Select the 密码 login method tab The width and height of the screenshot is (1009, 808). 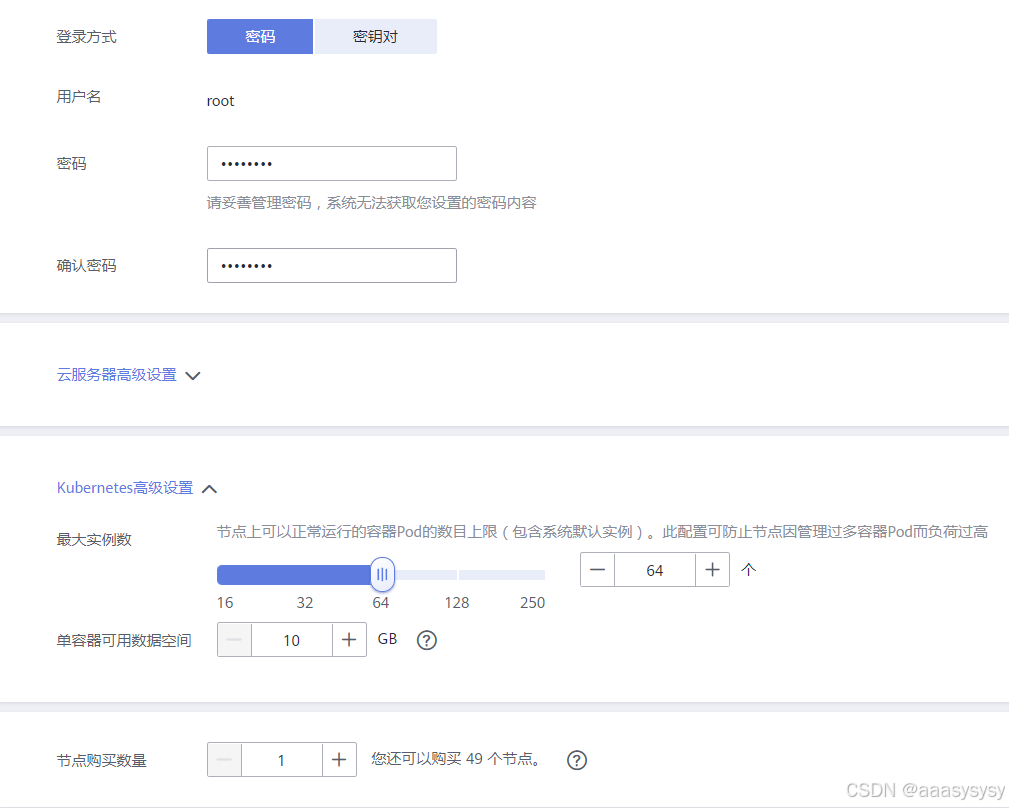pyautogui.click(x=259, y=36)
